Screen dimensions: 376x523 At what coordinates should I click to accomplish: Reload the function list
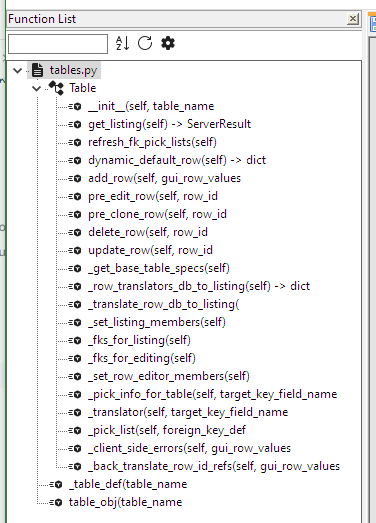(x=145, y=43)
